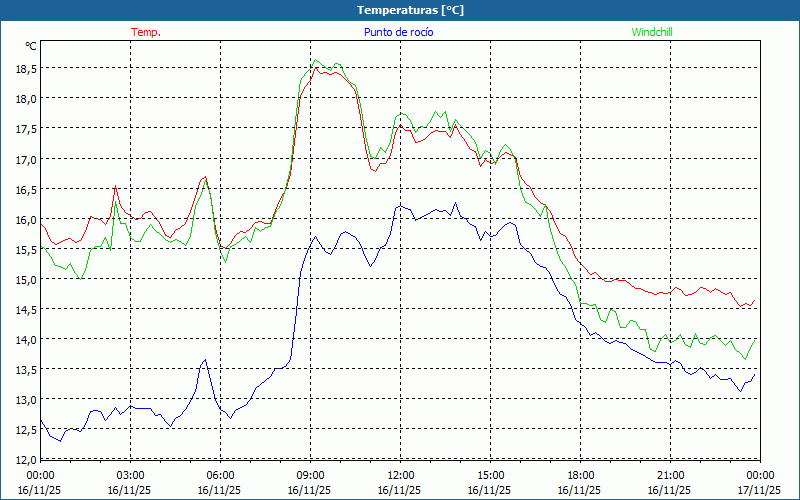
Task: Click the °C unit label above the y-axis
Action: 30,46
